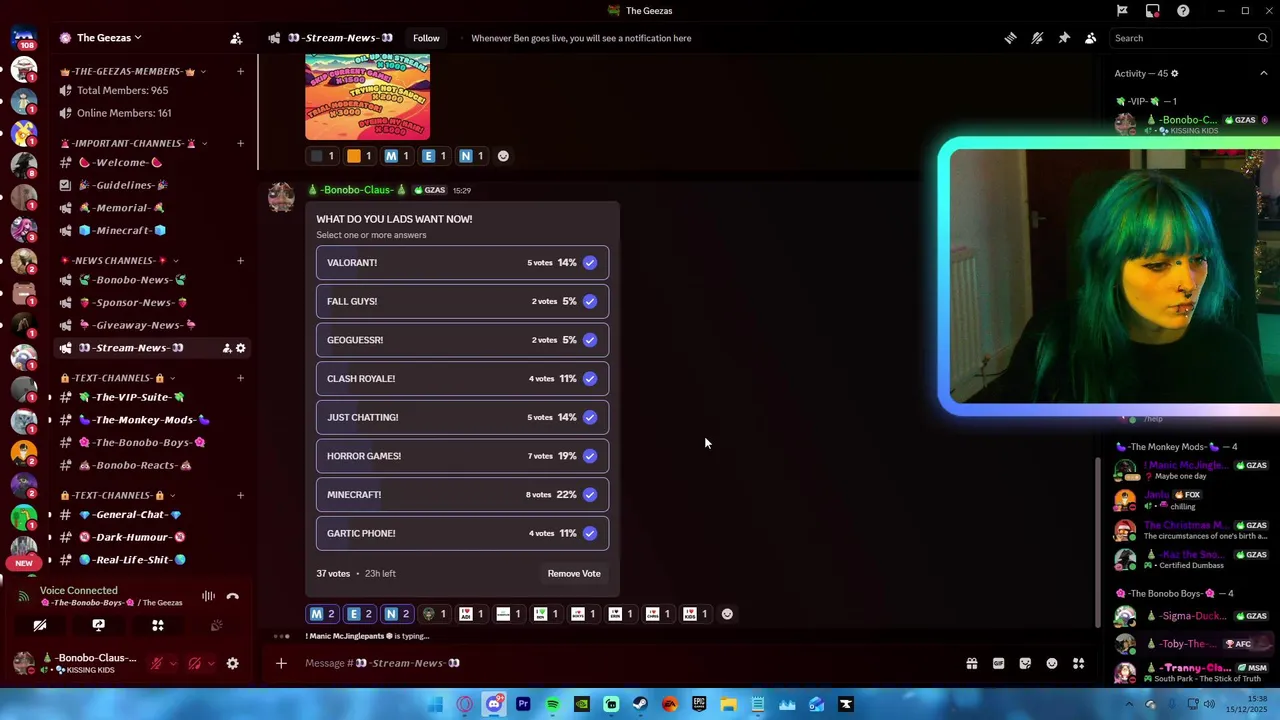The image size is (1280, 720).
Task: Open headphone output options dropdown
Action: pos(210,664)
